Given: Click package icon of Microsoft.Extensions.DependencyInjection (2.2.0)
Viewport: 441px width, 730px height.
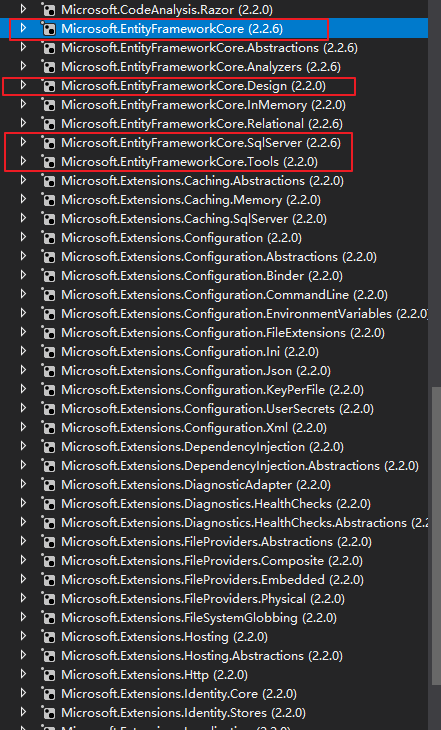Looking at the screenshot, I should point(48,447).
